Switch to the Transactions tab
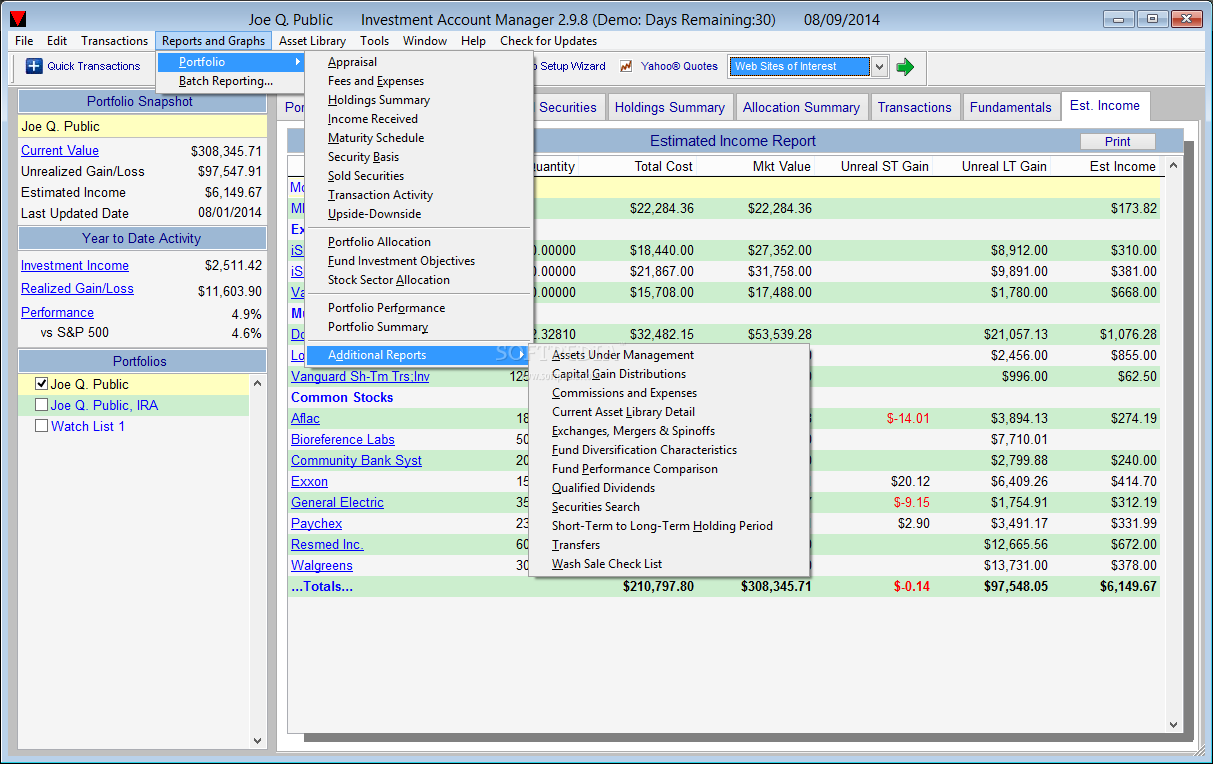 coord(915,107)
